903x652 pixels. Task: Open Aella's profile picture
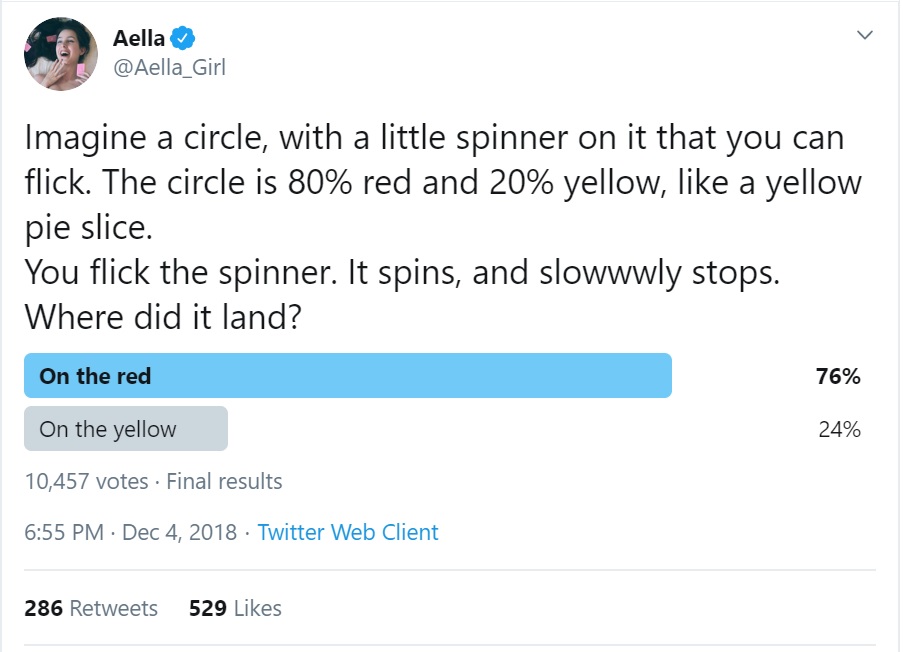point(60,54)
